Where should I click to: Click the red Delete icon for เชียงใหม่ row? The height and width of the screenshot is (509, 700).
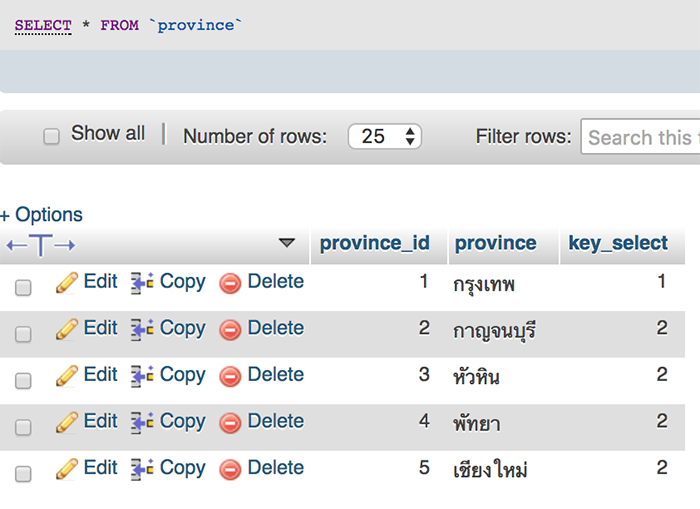coord(230,470)
